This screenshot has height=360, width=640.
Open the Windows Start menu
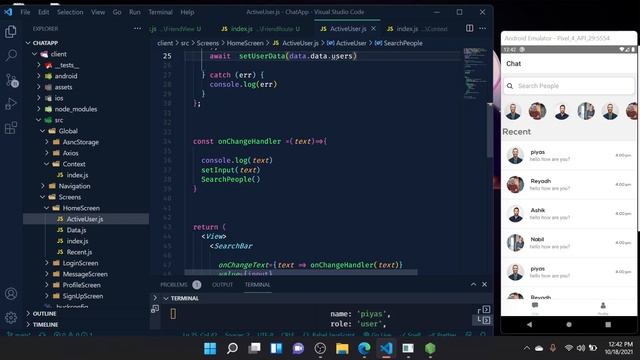(x=210, y=349)
